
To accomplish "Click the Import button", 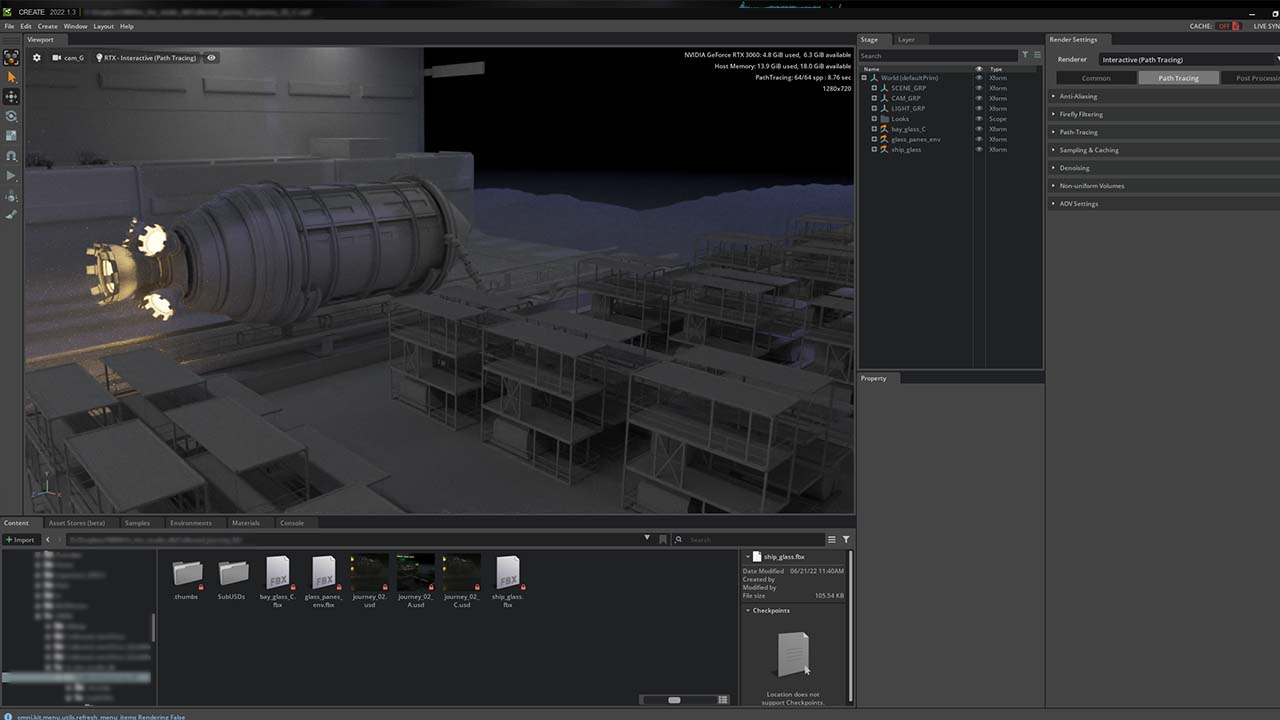I will [20, 539].
